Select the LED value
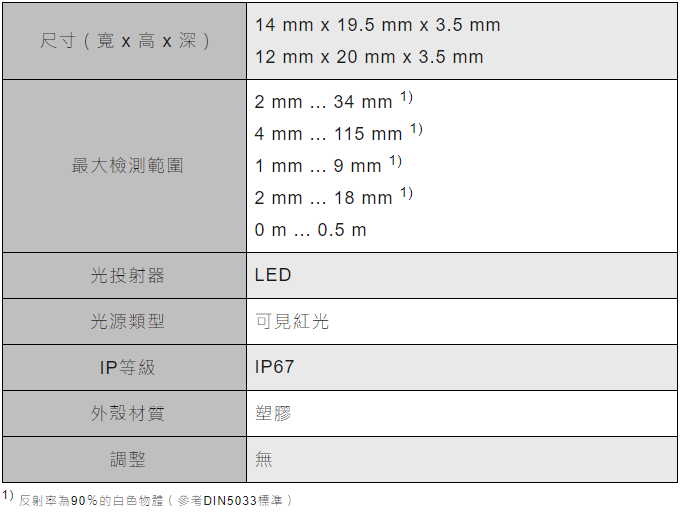Screen dimensions: 681x518 point(273,275)
